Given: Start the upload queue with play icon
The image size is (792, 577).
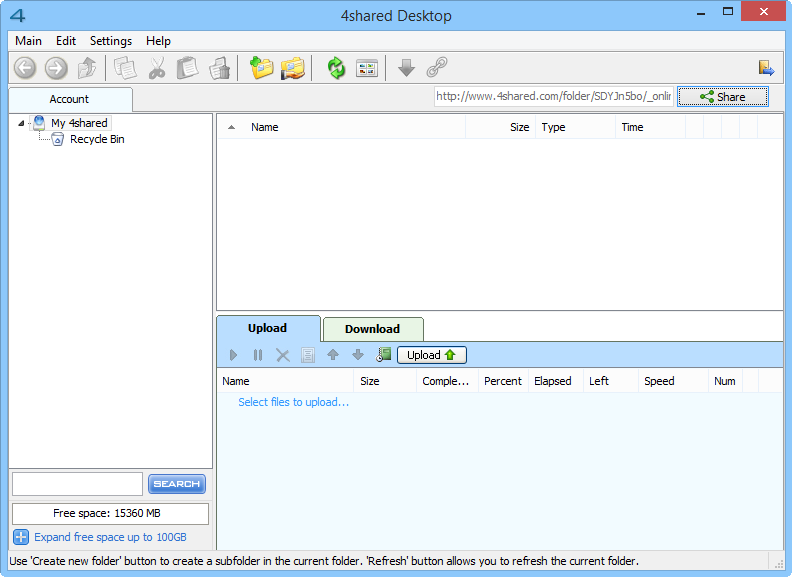Looking at the screenshot, I should click(233, 355).
